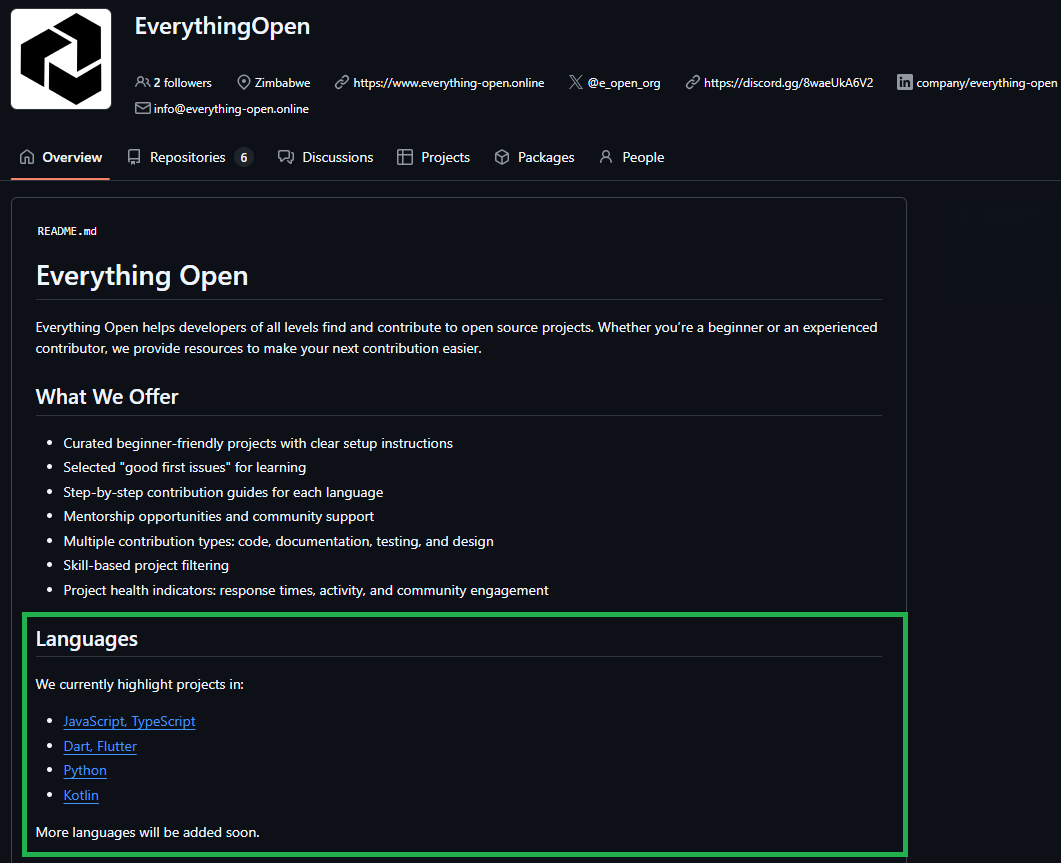Open the LinkedIn company/everything-open page

986,83
